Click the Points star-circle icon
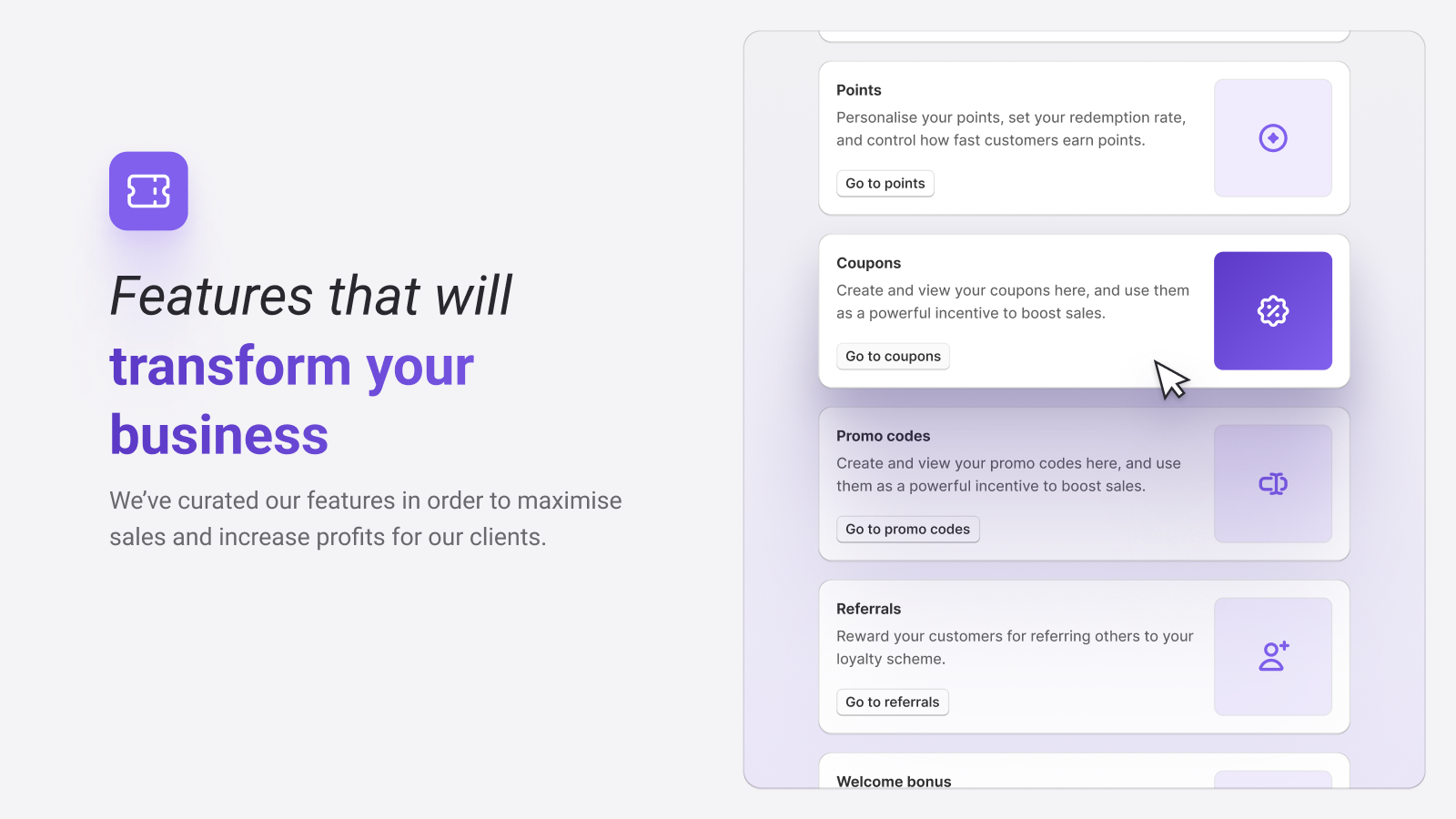 1273,138
